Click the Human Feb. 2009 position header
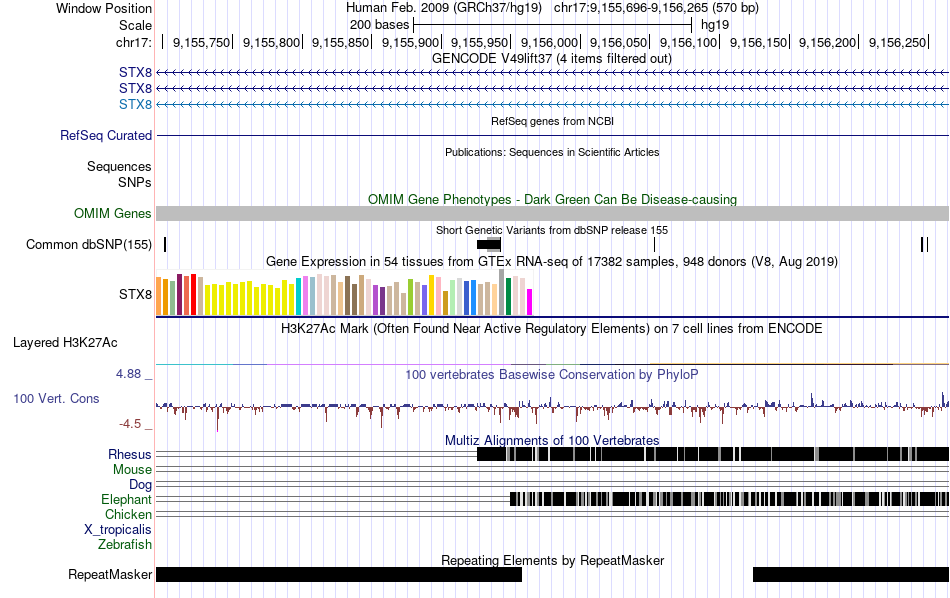950x598 pixels. click(552, 8)
